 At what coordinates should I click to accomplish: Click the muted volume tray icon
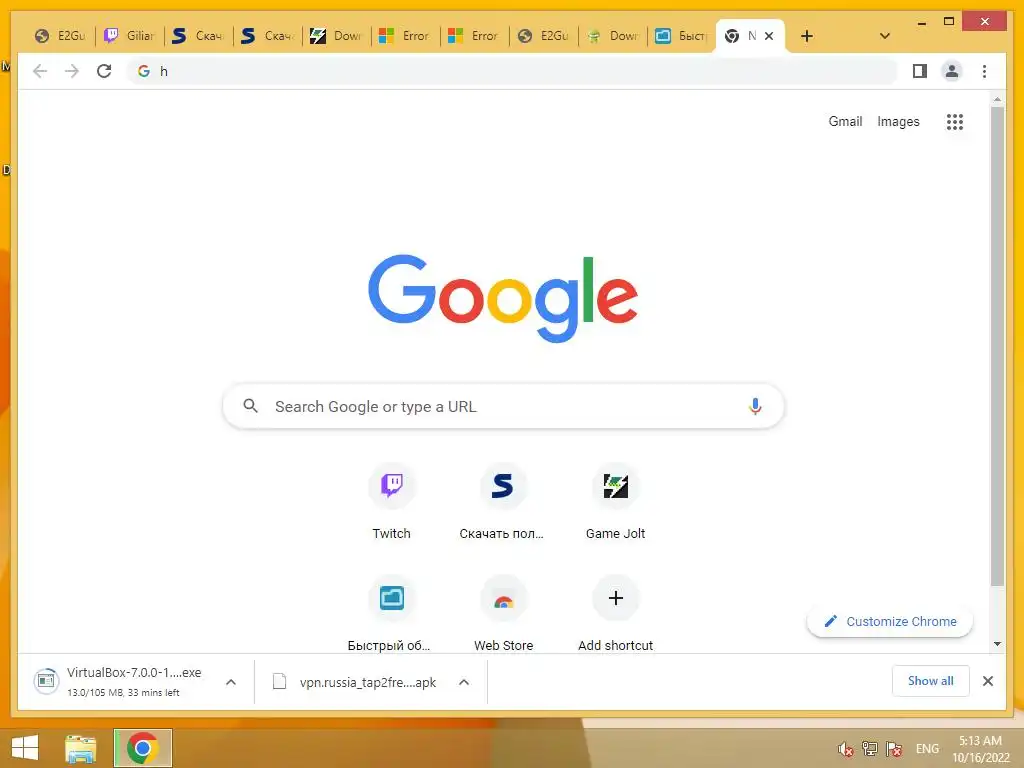pyautogui.click(x=846, y=749)
